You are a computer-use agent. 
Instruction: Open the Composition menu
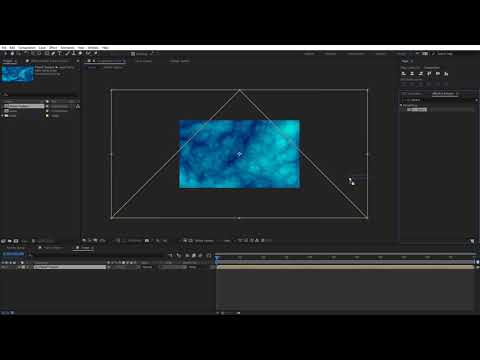(x=27, y=48)
